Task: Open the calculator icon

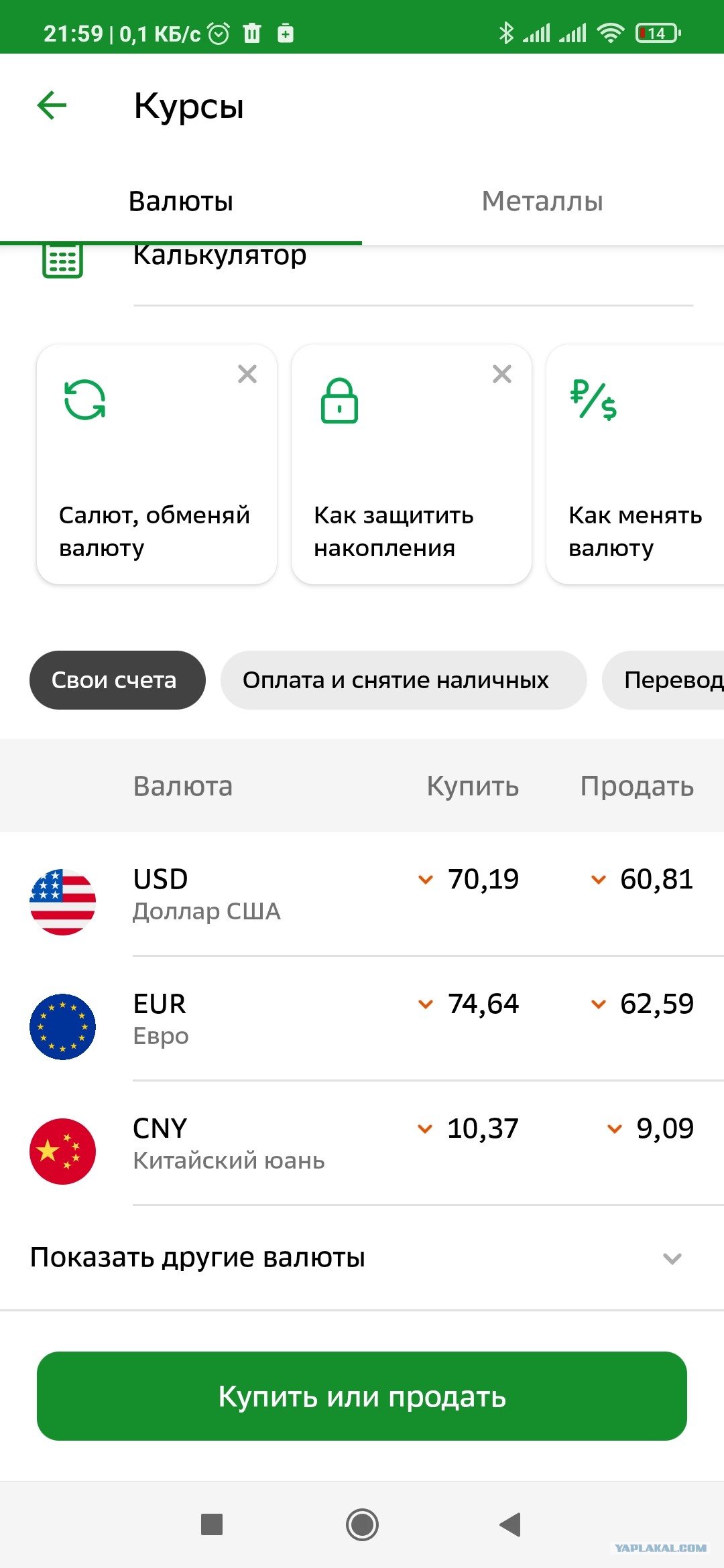Action: (x=62, y=260)
